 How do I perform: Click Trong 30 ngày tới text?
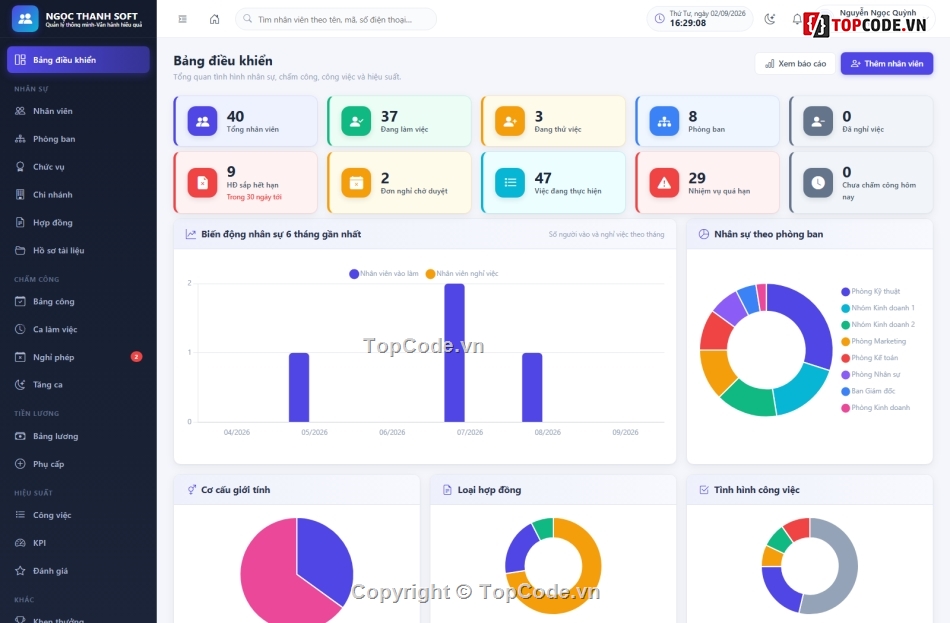(254, 197)
